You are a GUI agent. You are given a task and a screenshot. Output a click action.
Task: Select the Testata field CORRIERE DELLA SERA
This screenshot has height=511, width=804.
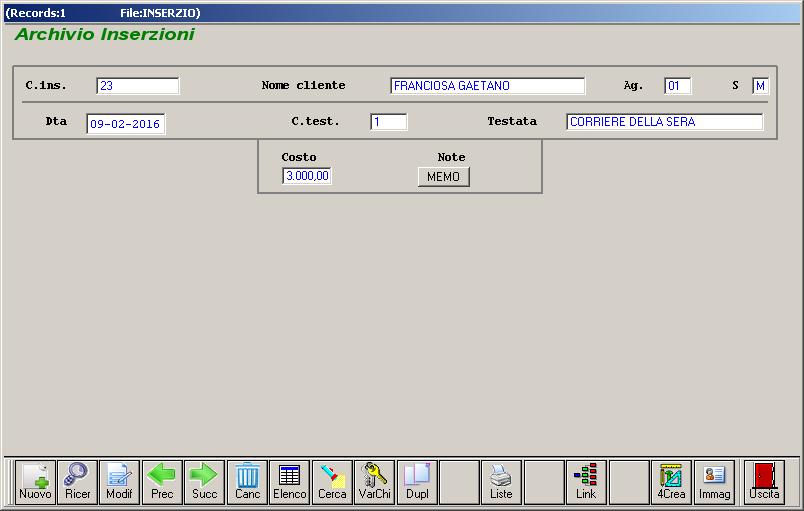coord(665,122)
